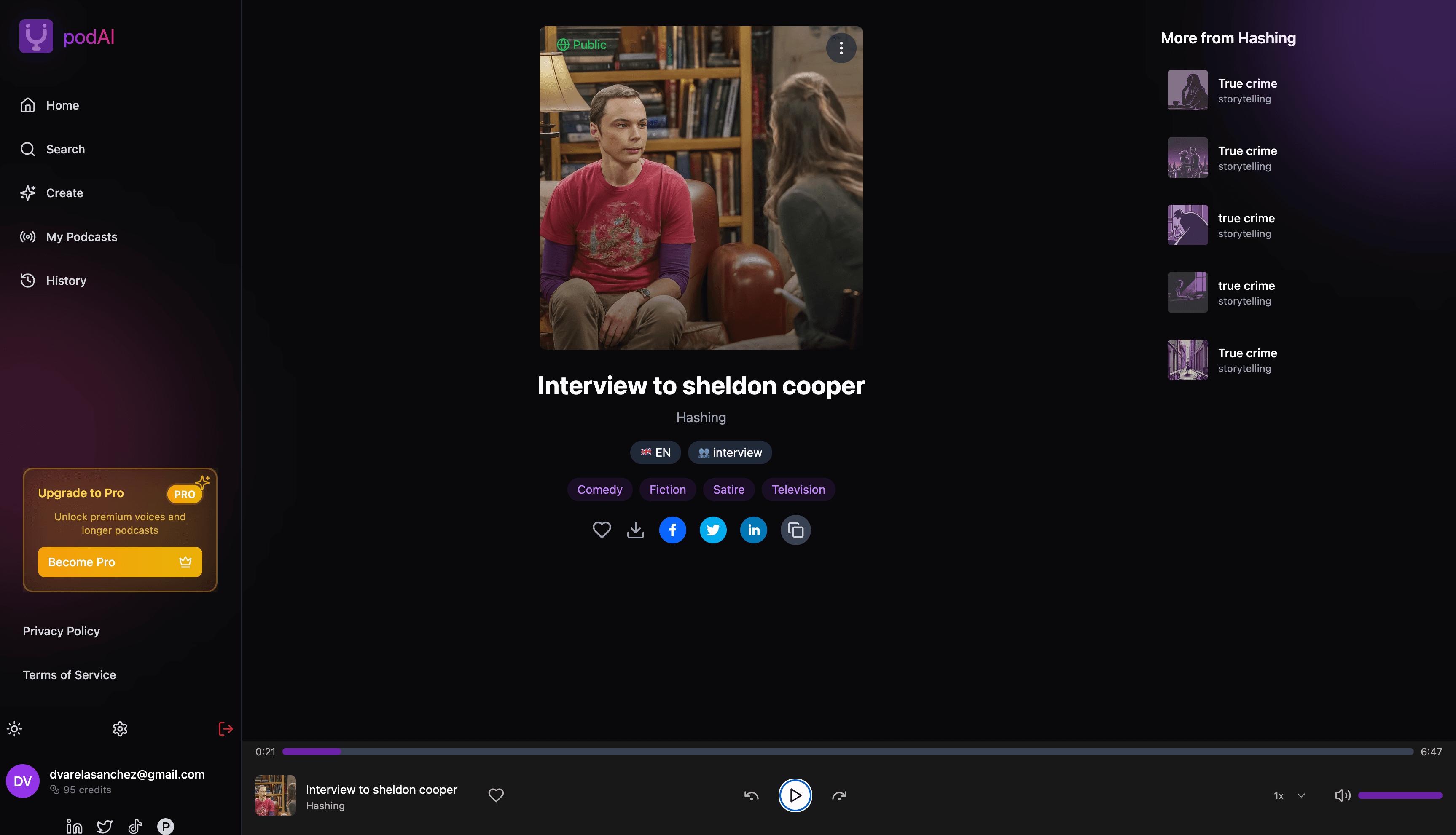Mute the audio with speaker icon

(1343, 795)
